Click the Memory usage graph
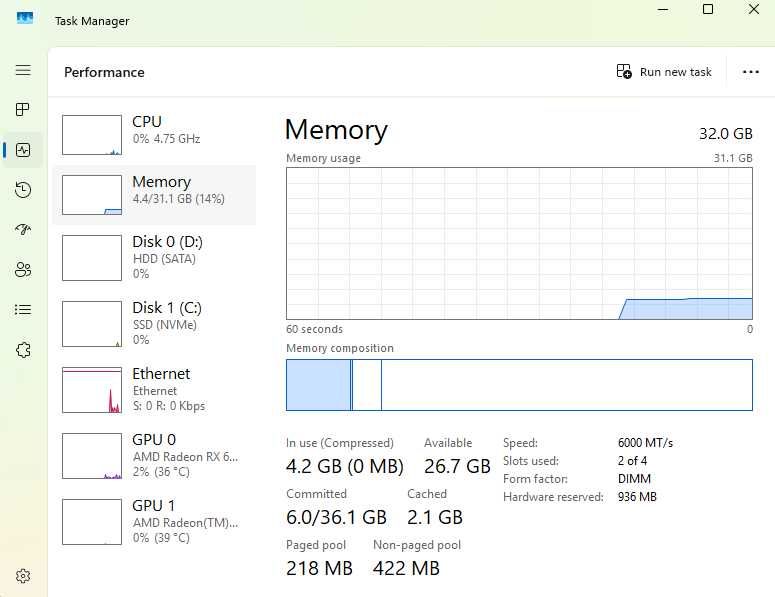 (x=519, y=243)
